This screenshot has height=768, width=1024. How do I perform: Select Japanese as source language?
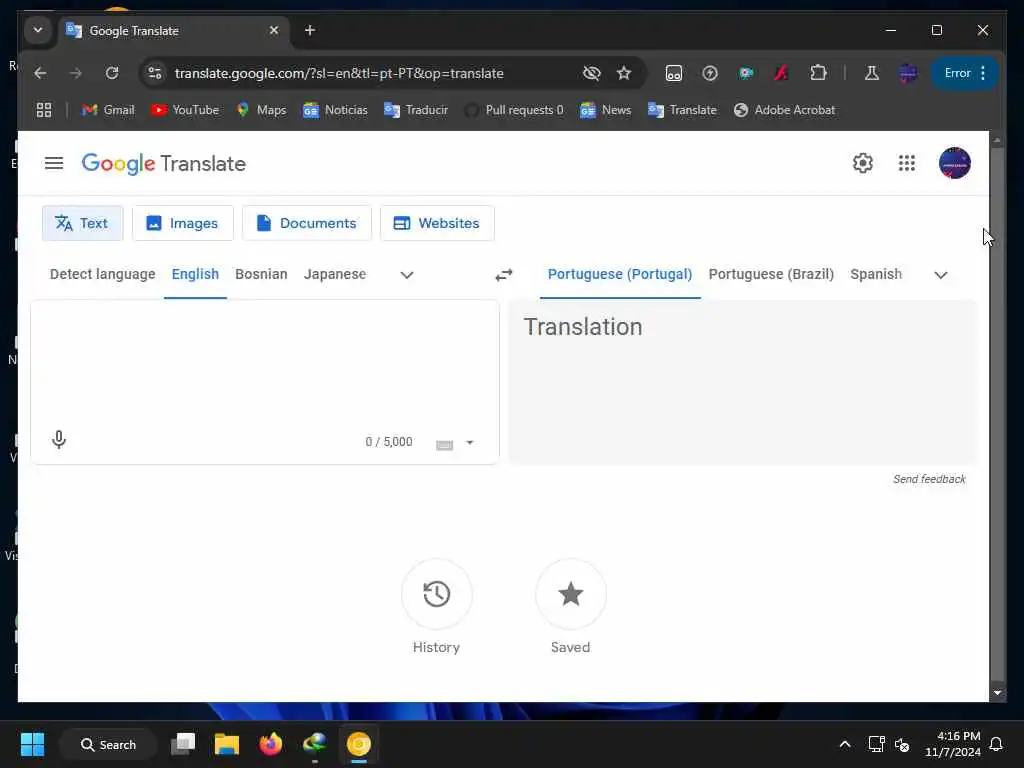click(x=335, y=274)
